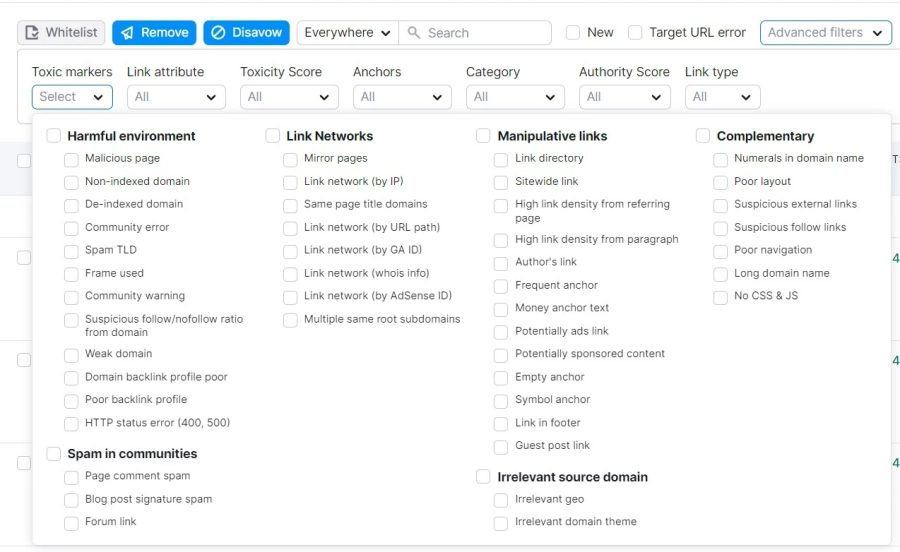The height and width of the screenshot is (552, 900).
Task: Select Link network (by URL path)
Action: (290, 228)
